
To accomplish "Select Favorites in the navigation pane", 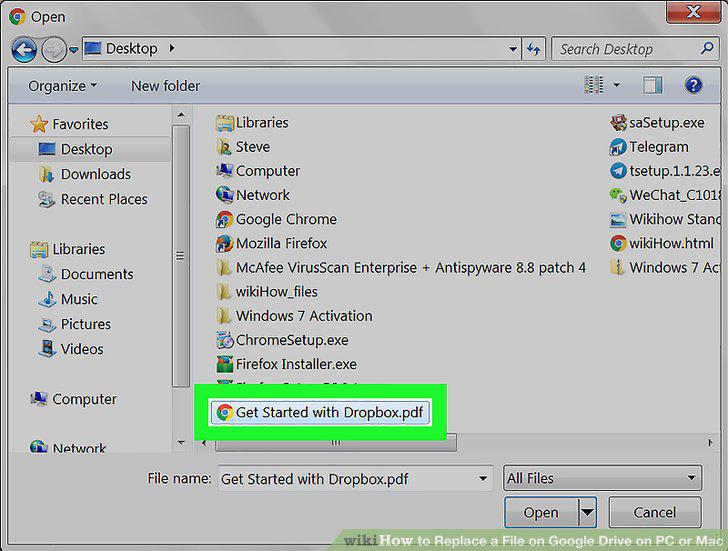I will click(x=69, y=124).
